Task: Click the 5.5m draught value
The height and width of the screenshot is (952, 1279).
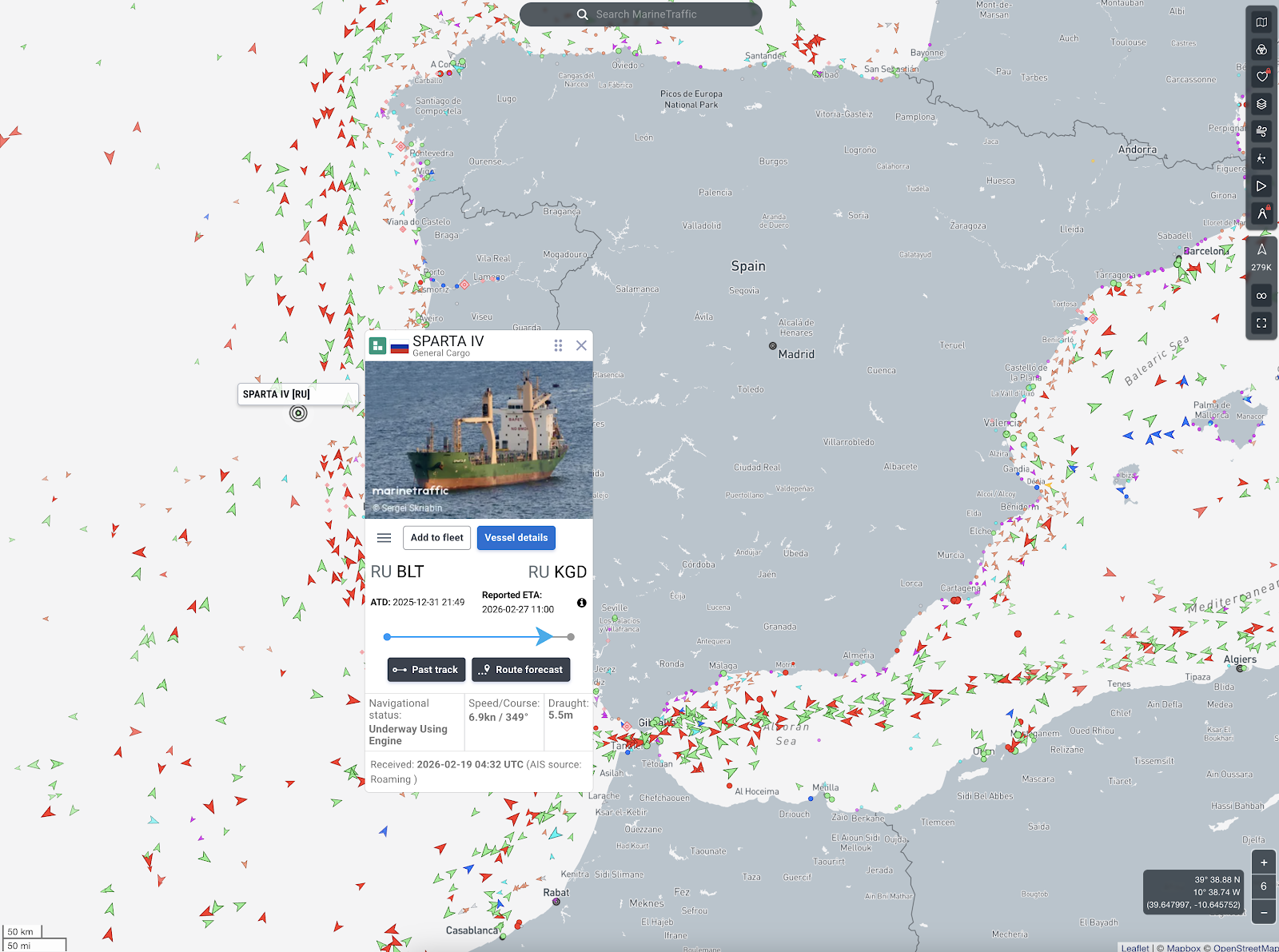Action: (560, 715)
